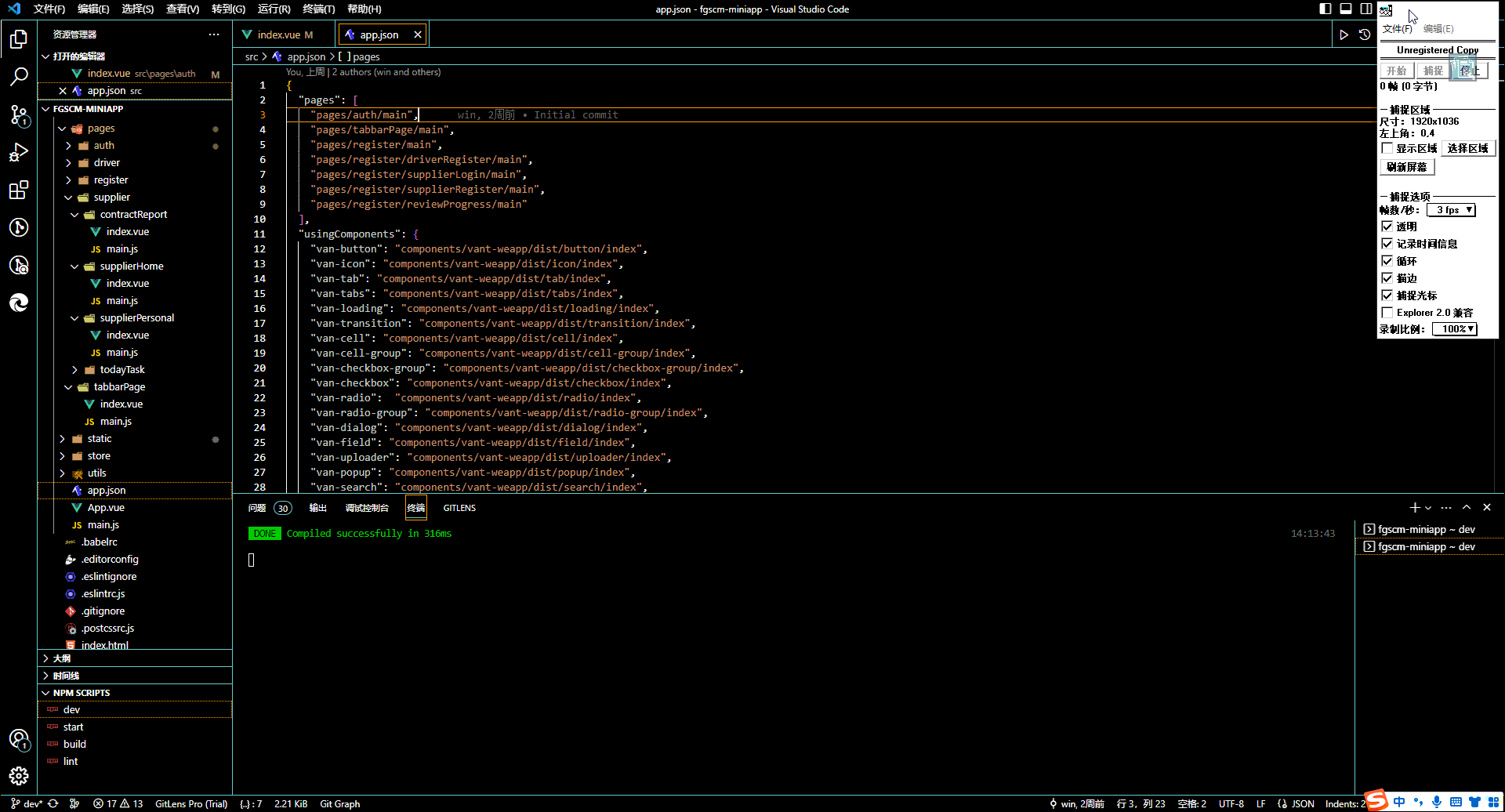
Task: Open the Edge browser tools icon in activity bar
Action: (19, 303)
